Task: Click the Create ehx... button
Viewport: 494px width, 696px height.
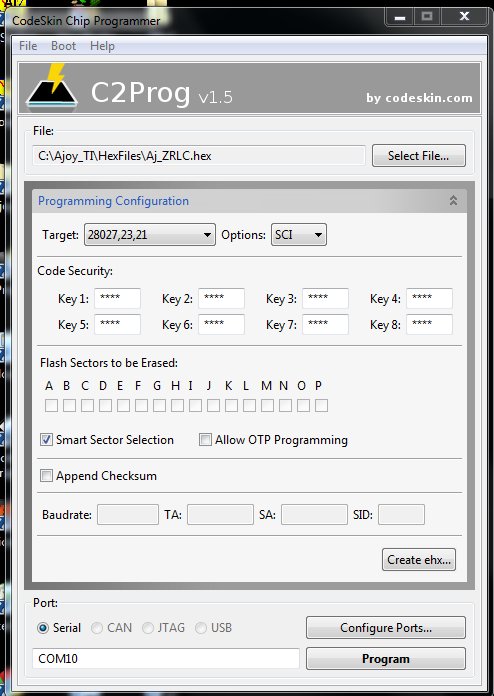Action: coord(419,559)
